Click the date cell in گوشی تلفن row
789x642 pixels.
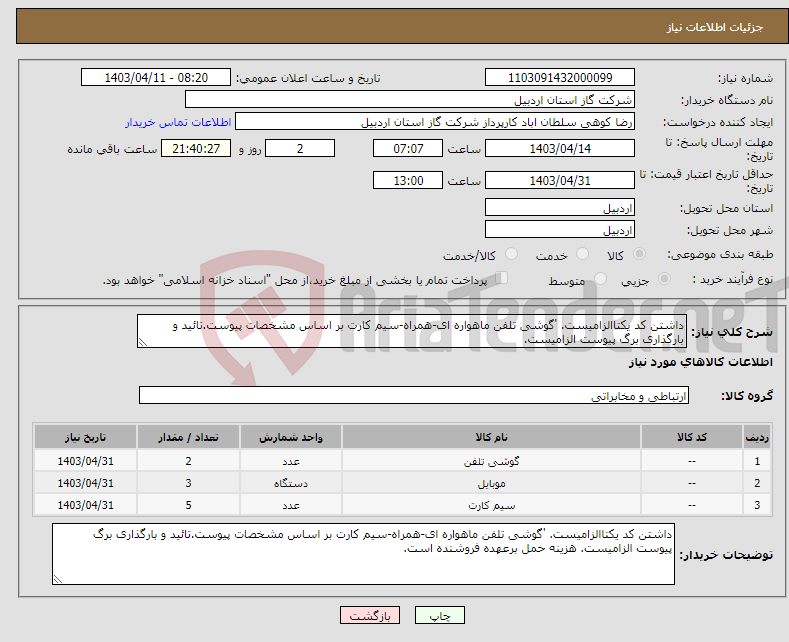pos(86,461)
